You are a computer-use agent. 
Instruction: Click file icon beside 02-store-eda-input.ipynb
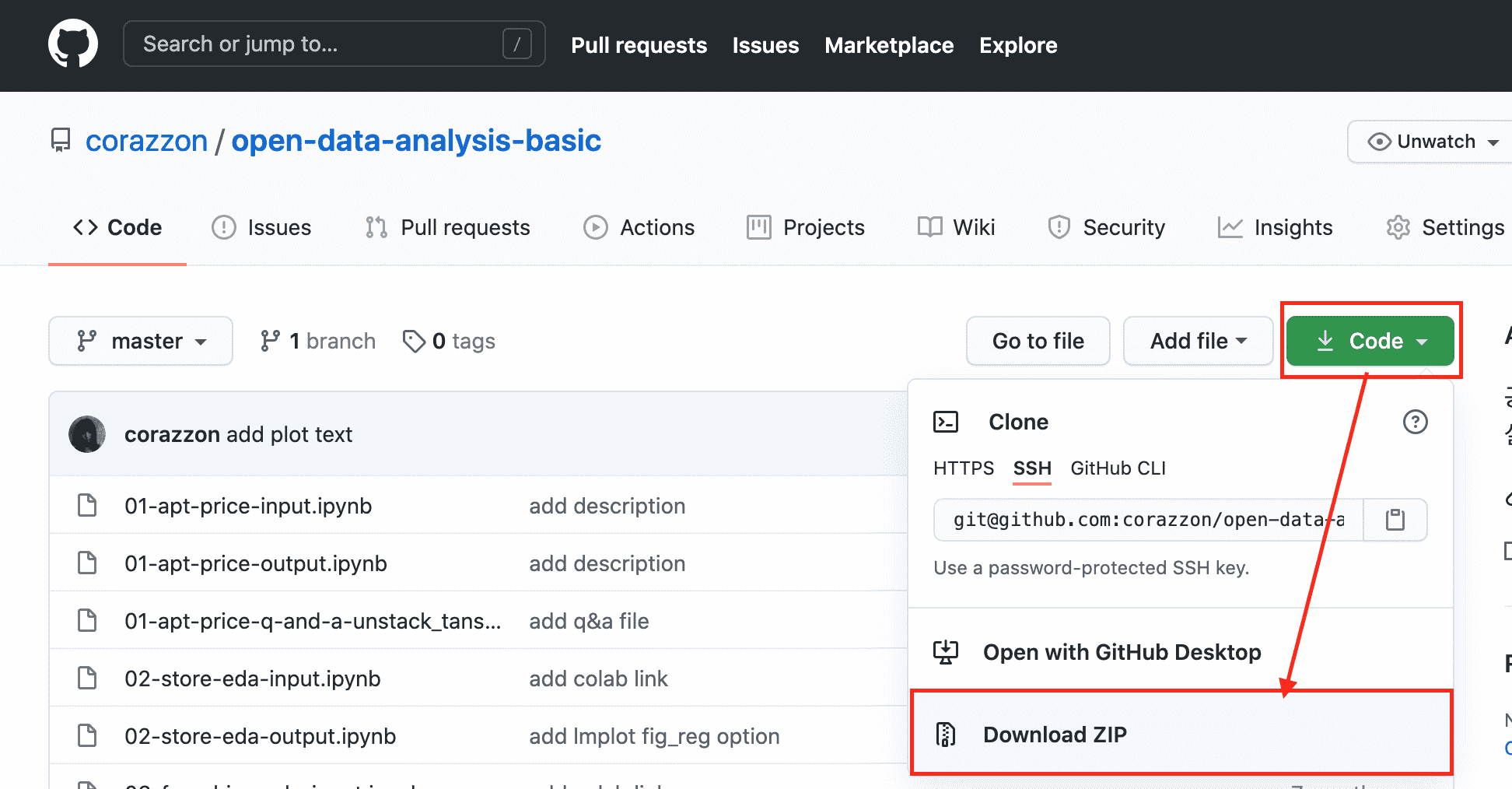tap(87, 678)
